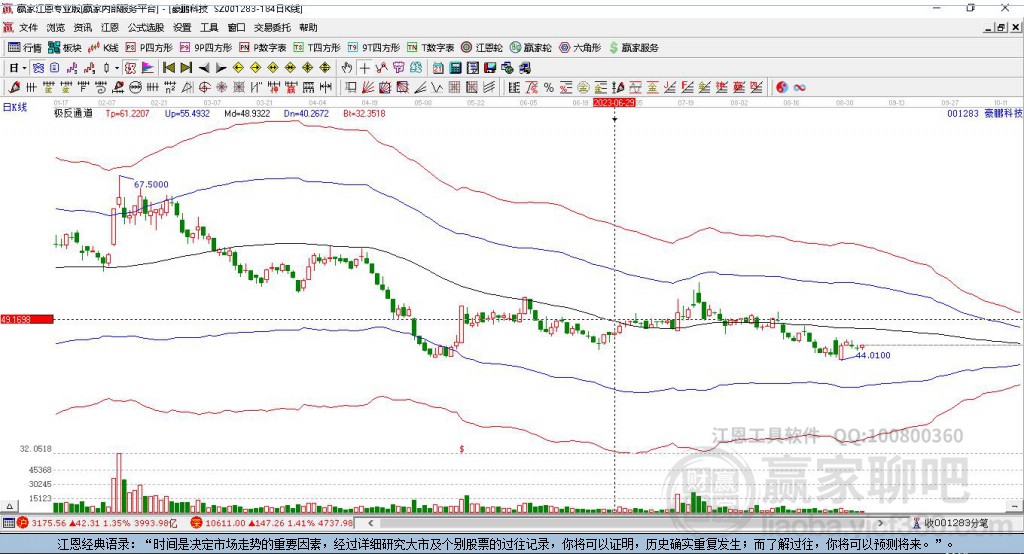
Task: Jump to last bar with skip-to-end icon
Action: pyautogui.click(x=186, y=68)
